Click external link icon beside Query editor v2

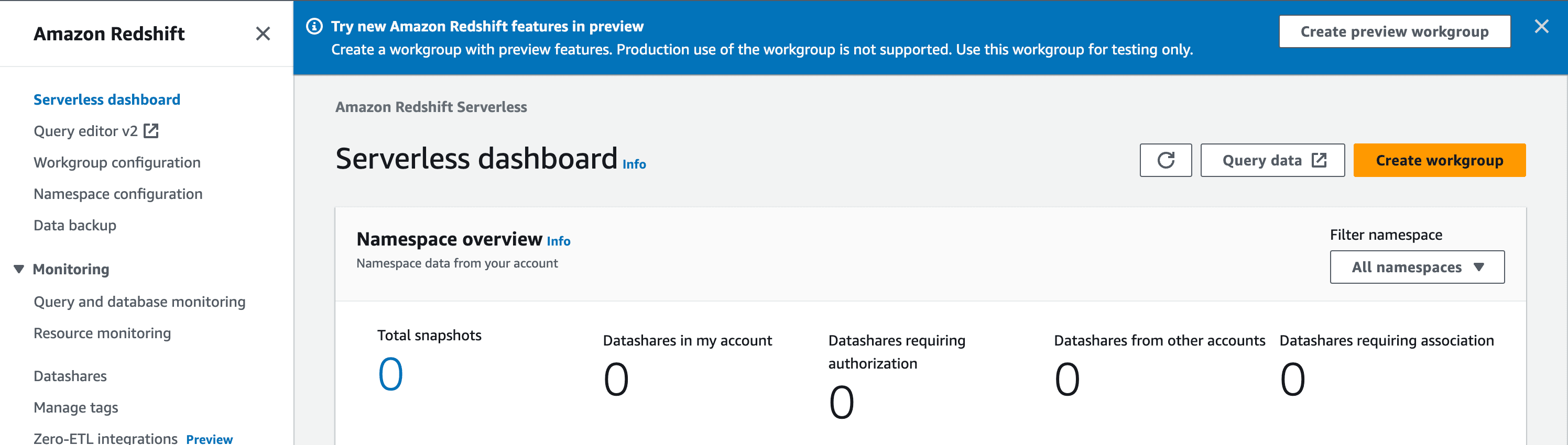pos(151,131)
